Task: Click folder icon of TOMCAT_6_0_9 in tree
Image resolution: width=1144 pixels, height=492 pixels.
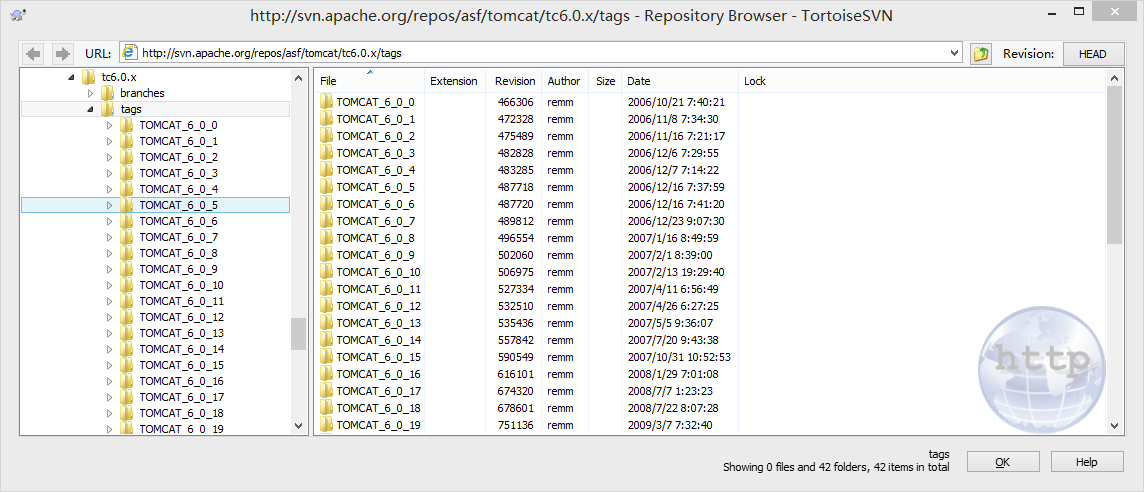Action: pyautogui.click(x=127, y=269)
